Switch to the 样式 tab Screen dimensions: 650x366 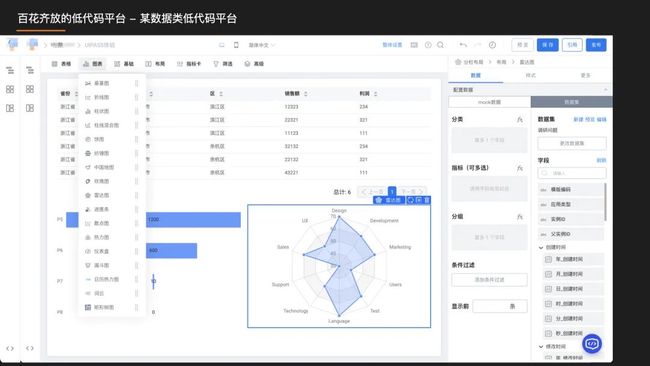531,75
